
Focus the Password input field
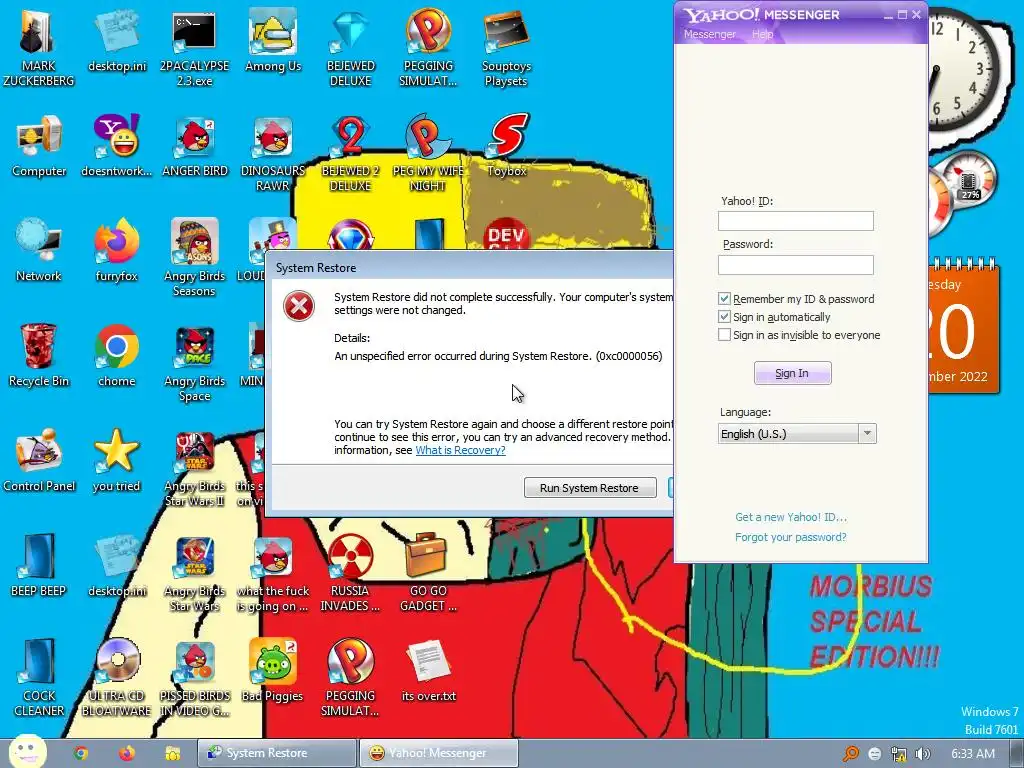pos(795,264)
